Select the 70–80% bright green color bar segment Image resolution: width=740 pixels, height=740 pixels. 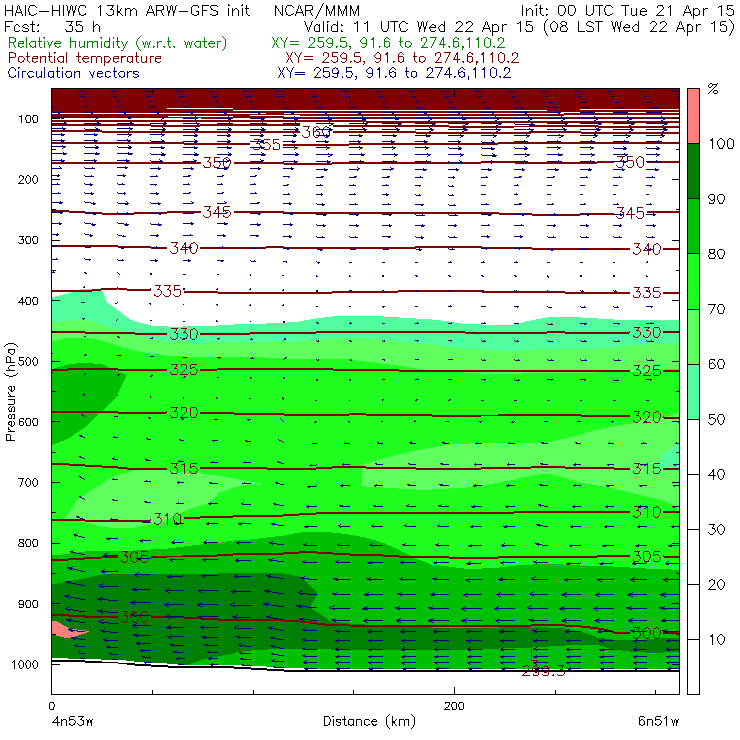(x=693, y=281)
